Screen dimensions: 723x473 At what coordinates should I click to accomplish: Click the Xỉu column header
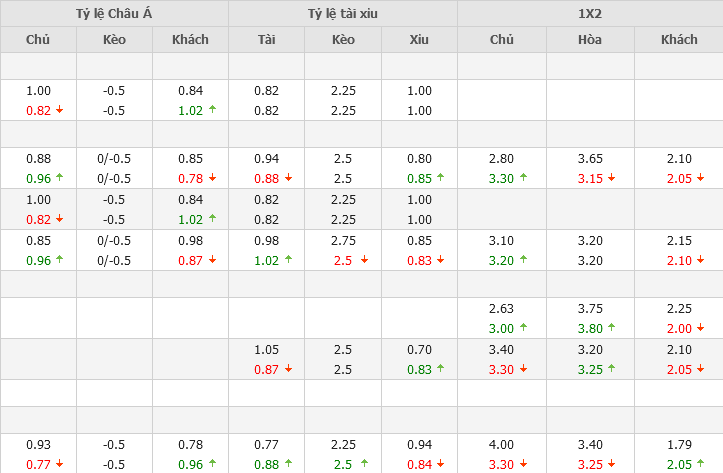(419, 40)
